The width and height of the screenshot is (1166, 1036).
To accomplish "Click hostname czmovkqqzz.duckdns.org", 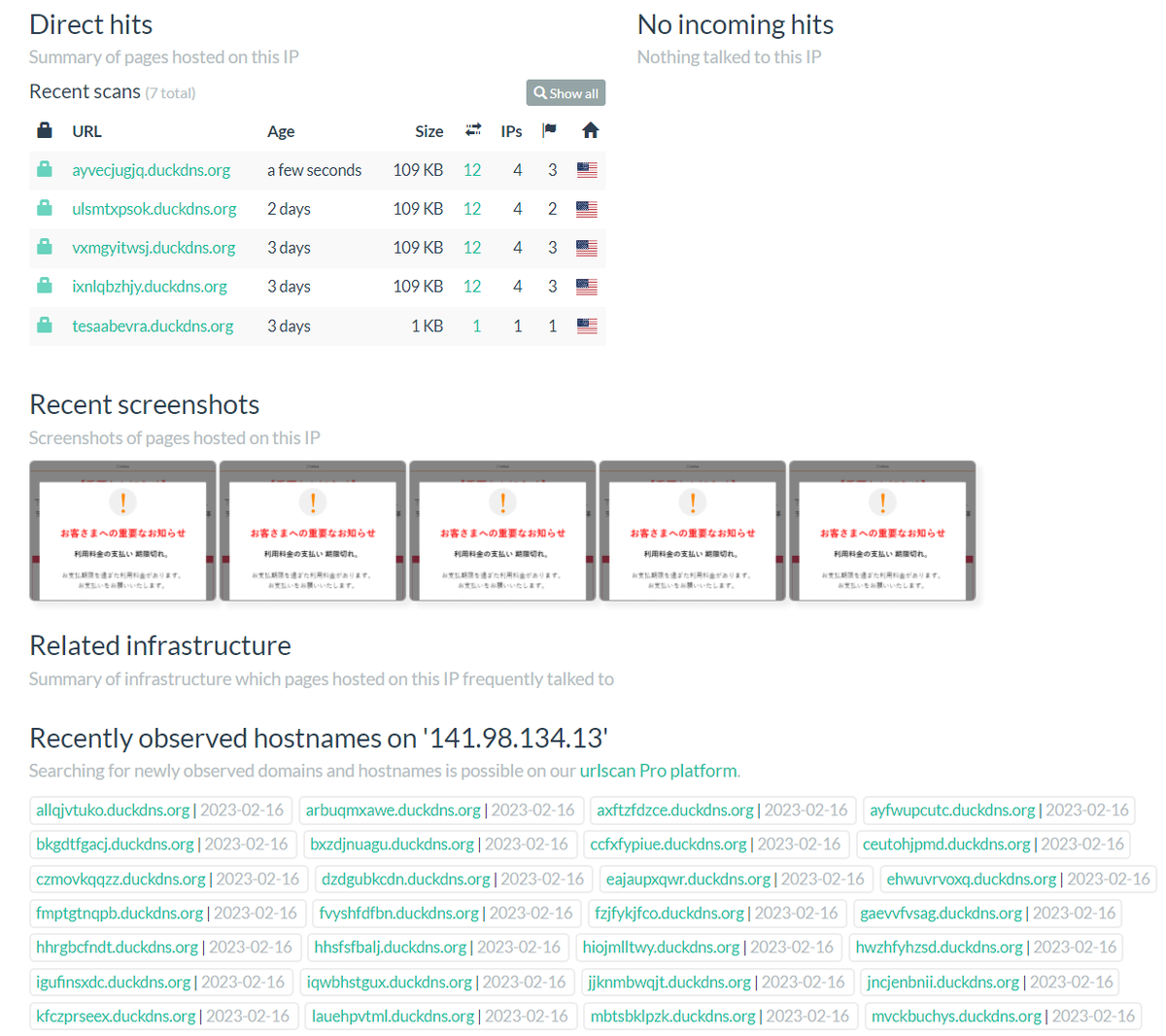I will click(120, 880).
